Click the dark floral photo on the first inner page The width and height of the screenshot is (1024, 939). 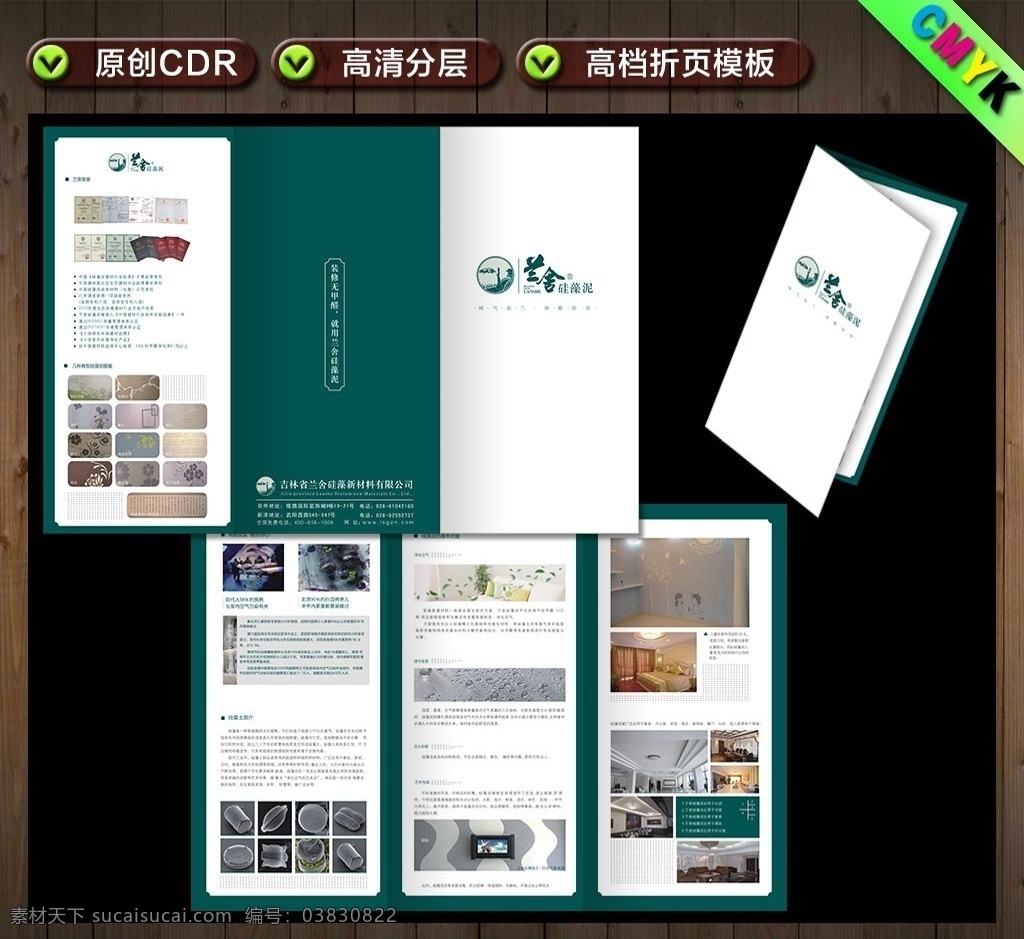(334, 567)
